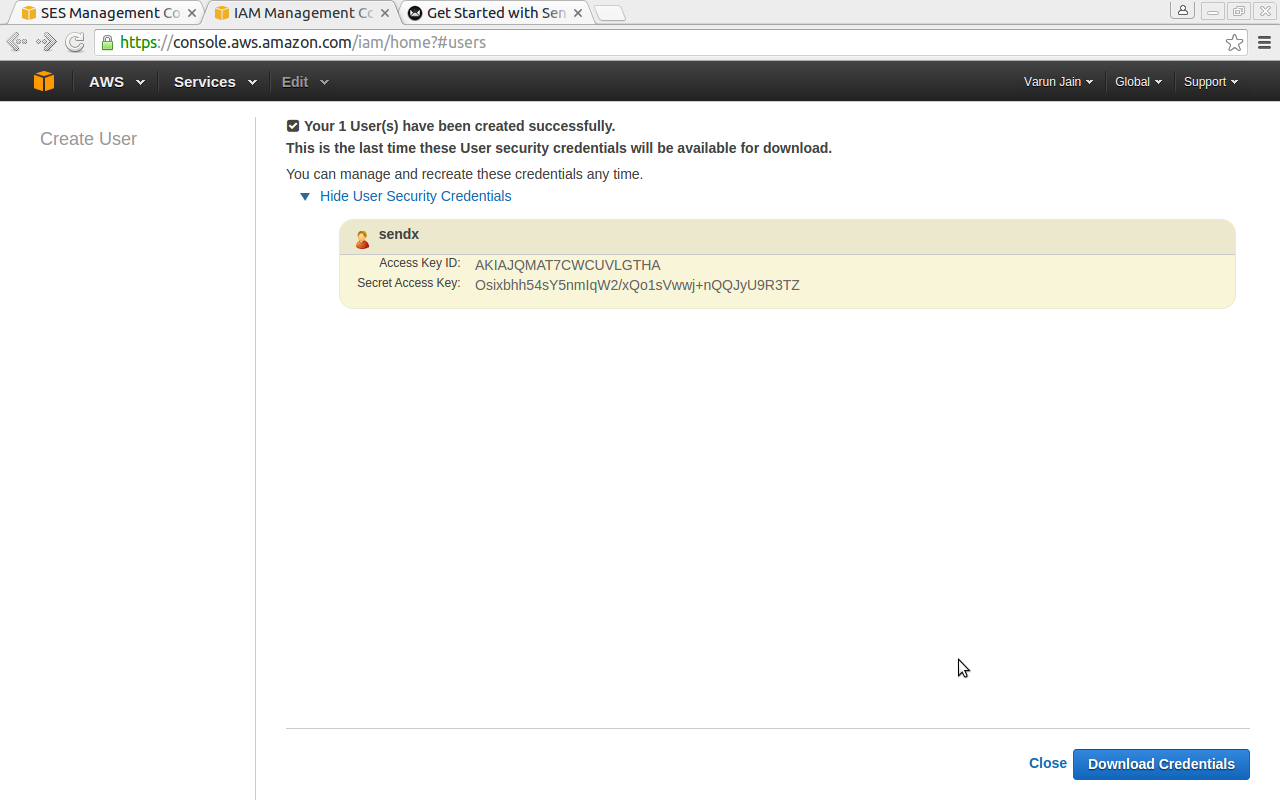Close the IAM Management Console tab
Screen dimensions: 1280x800
(384, 13)
